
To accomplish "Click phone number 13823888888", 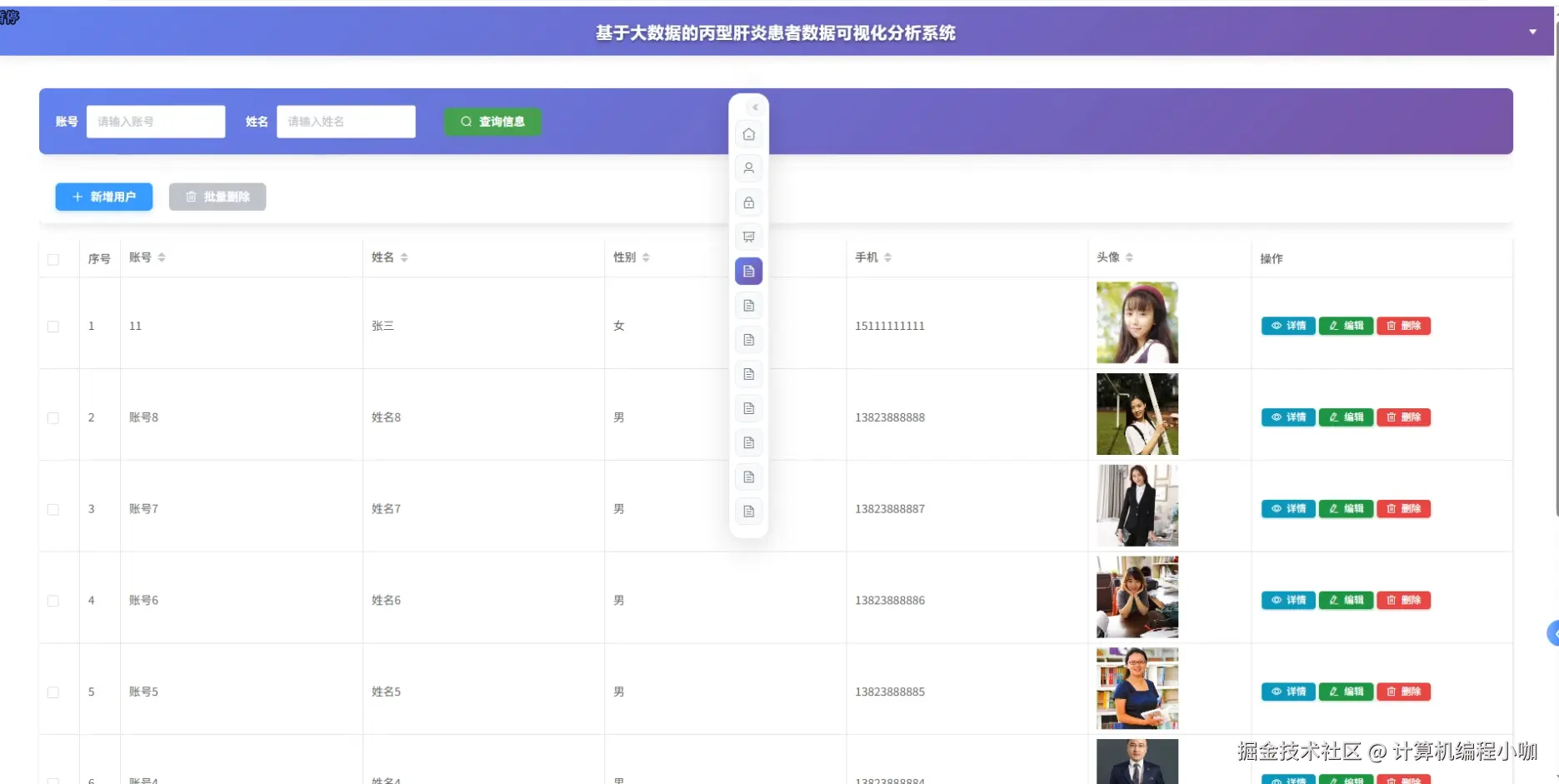I will point(890,418).
